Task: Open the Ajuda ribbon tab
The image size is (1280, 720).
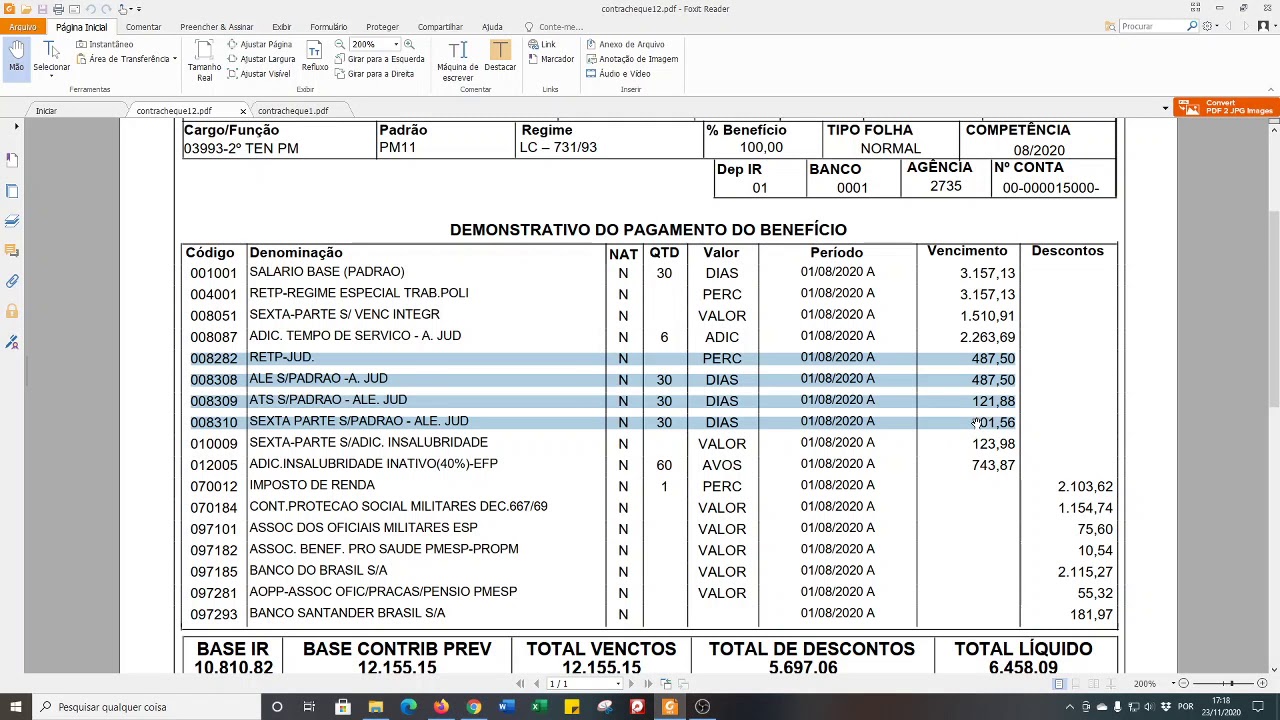Action: [x=492, y=27]
